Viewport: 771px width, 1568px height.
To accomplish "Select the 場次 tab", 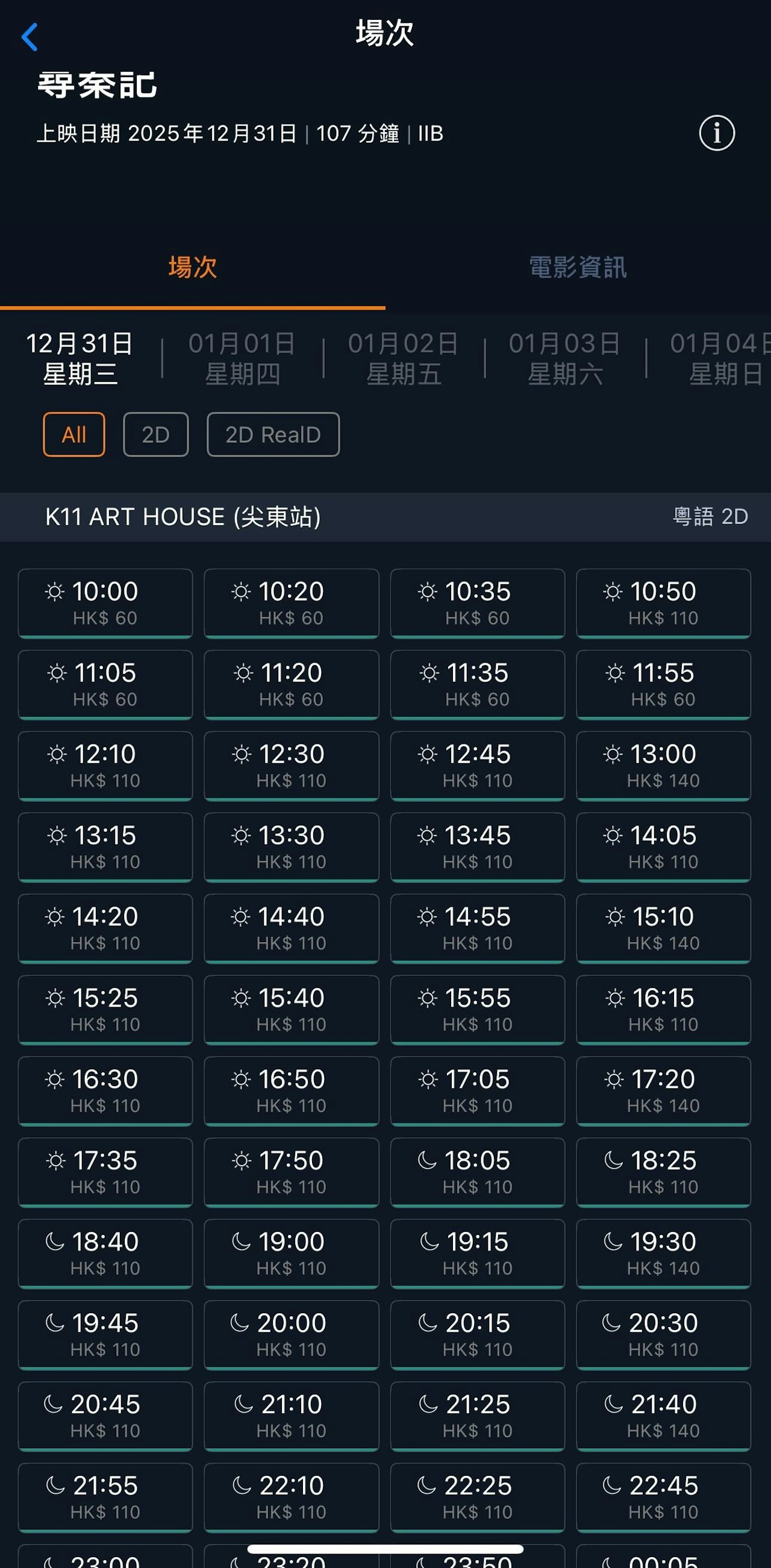I will [x=192, y=268].
